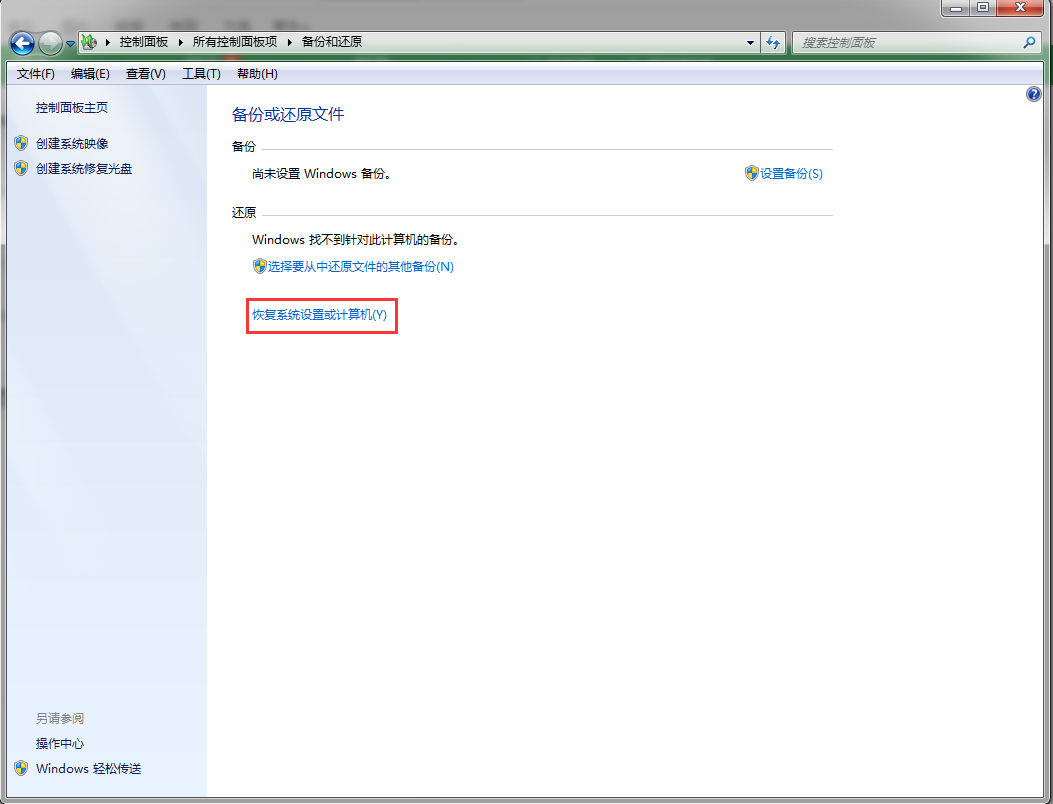The image size is (1053, 804).
Task: Click 选择要从中还原文件的其他备份(N) link
Action: [361, 267]
